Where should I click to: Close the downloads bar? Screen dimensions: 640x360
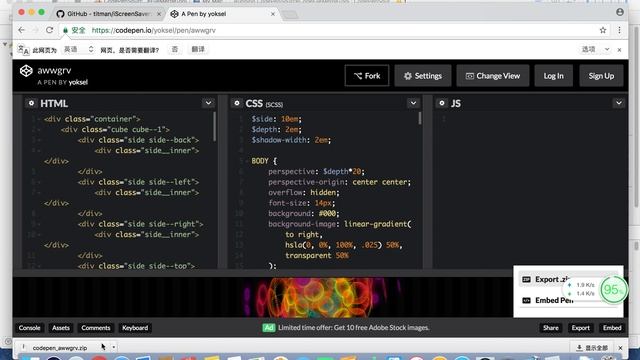[x=620, y=348]
